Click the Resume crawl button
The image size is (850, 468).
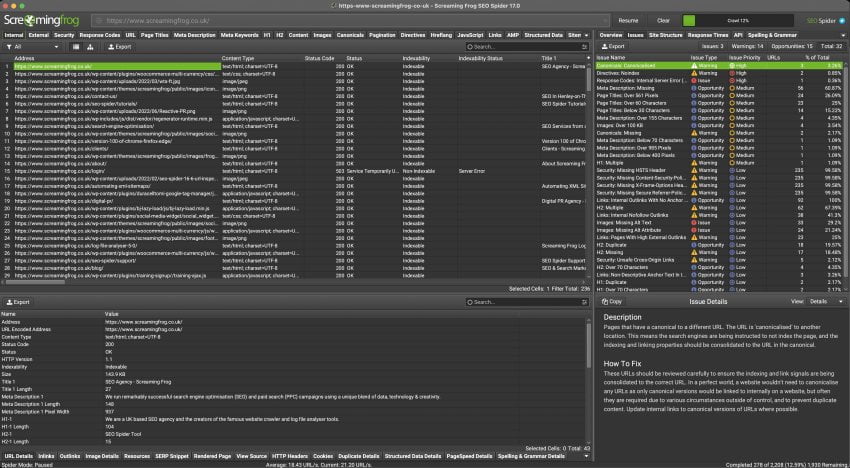click(x=628, y=21)
